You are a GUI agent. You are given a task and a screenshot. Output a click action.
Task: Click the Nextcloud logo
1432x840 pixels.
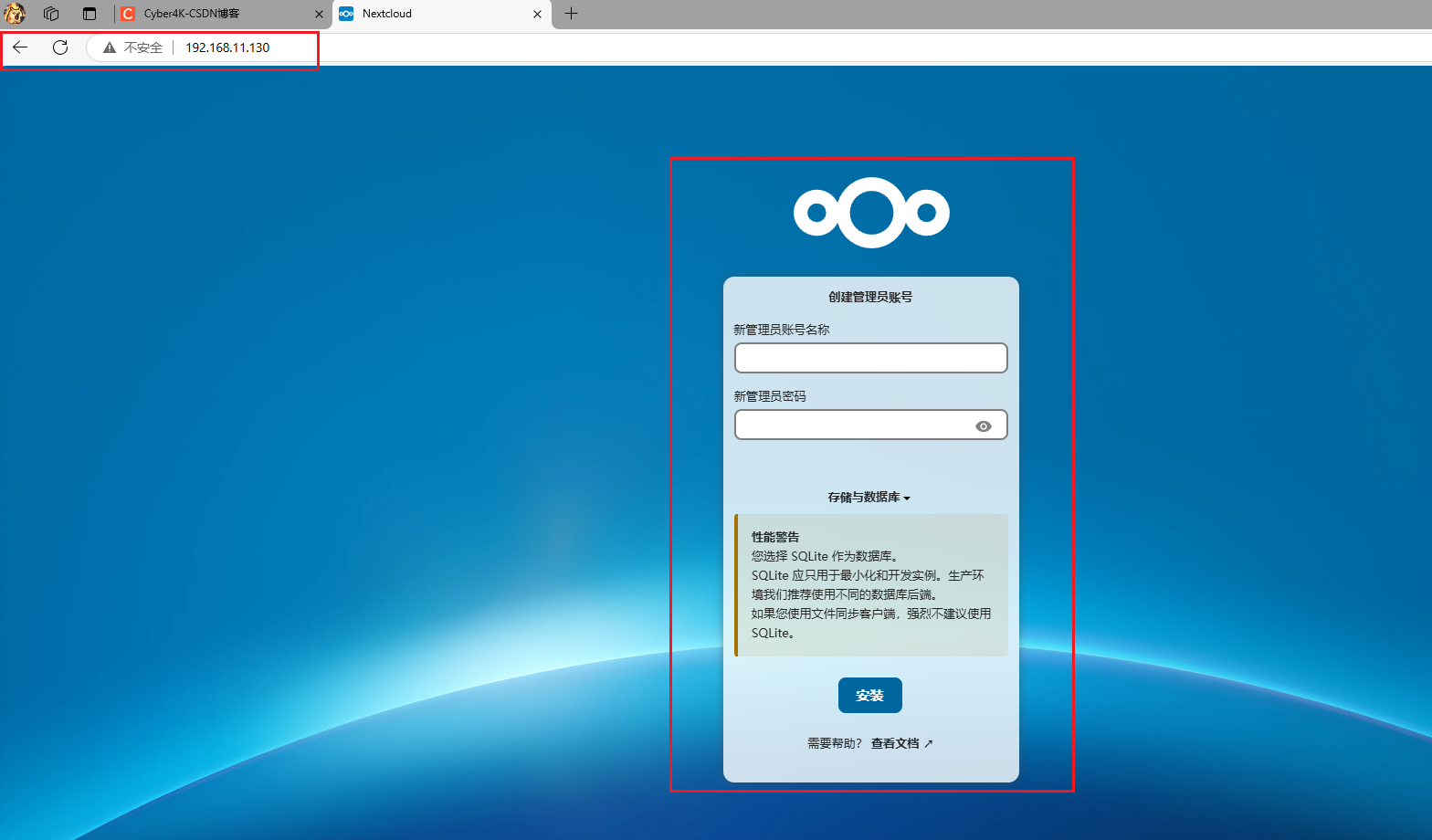tap(871, 213)
